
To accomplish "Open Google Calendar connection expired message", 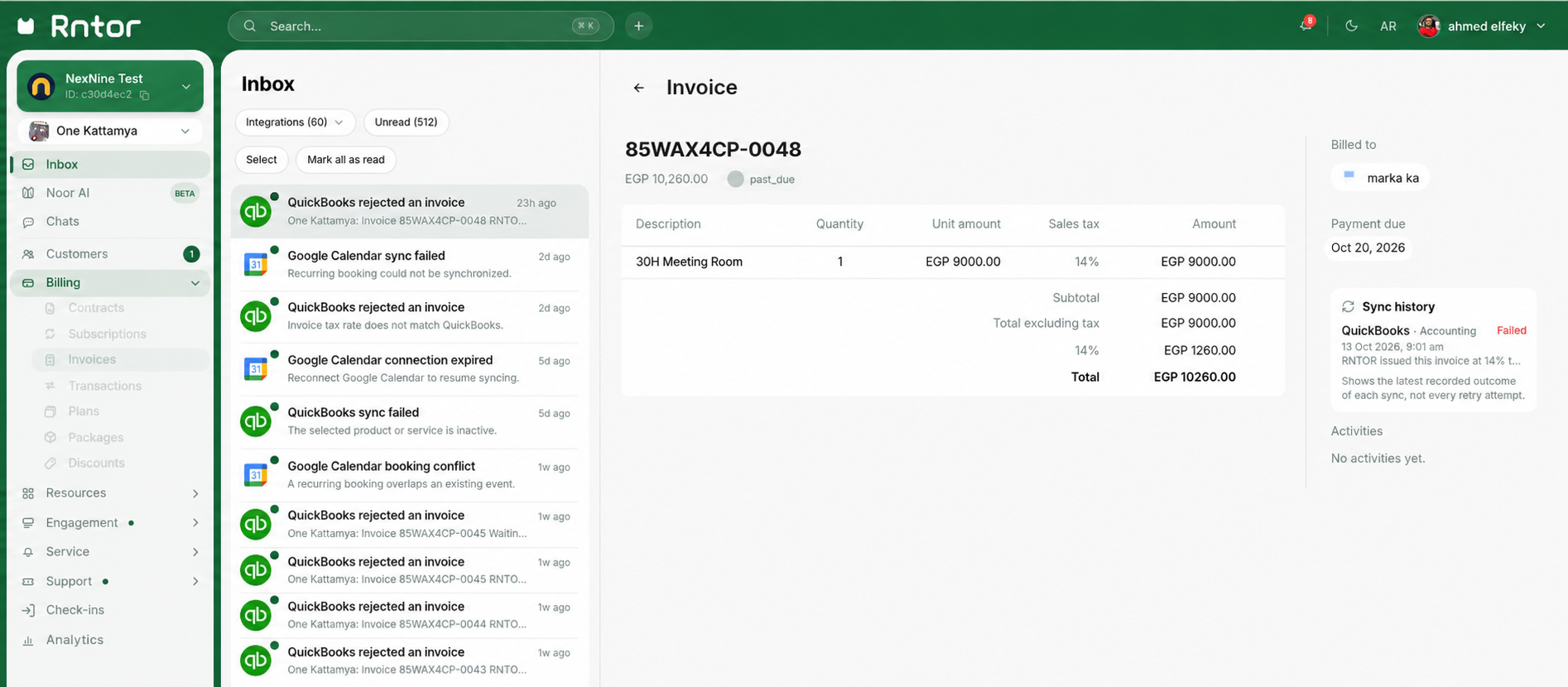I will tap(410, 368).
